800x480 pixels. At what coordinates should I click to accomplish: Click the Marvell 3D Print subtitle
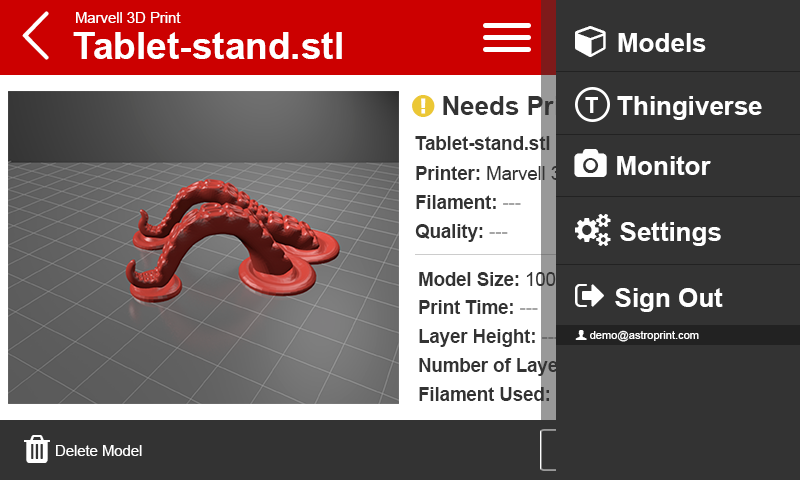tap(128, 18)
